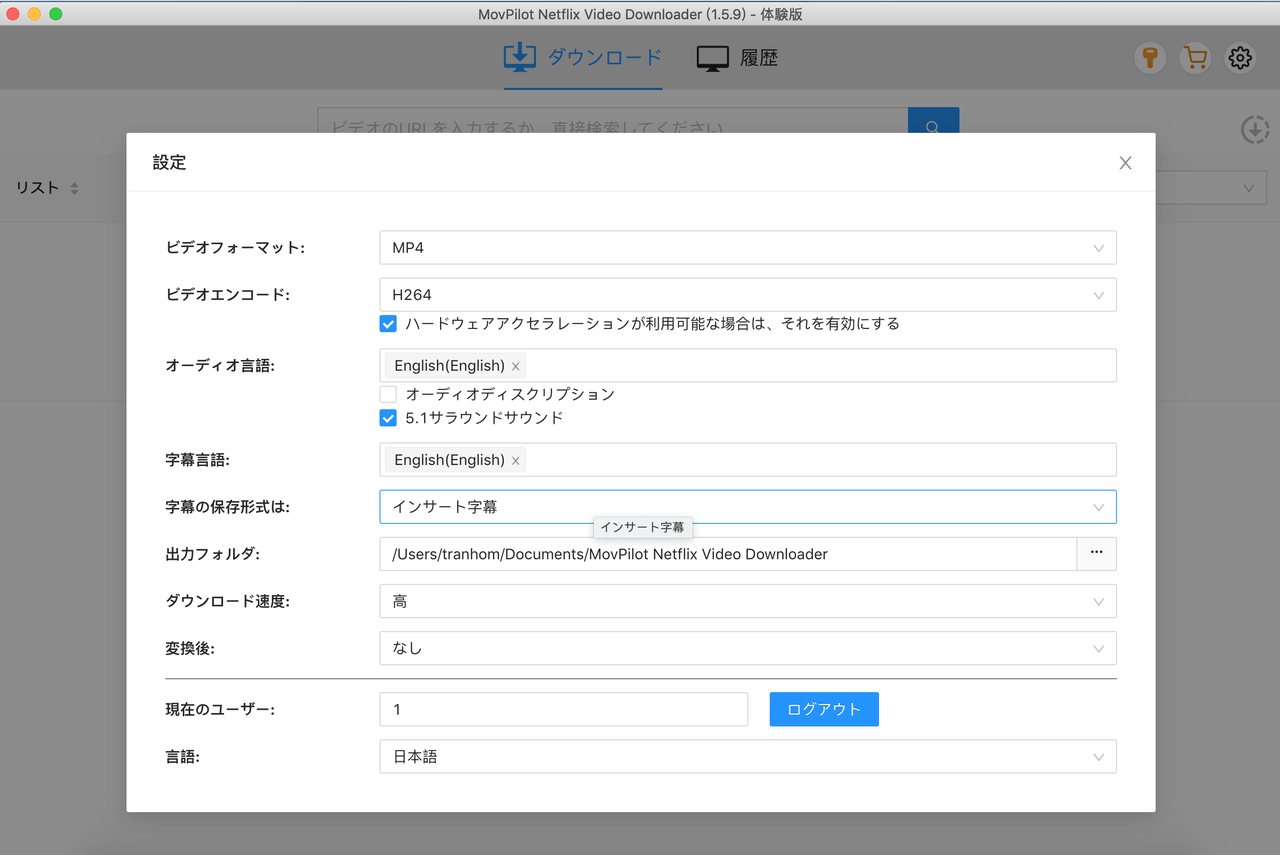Screen dimensions: 1280x855
Task: Toggle hardware acceleration checkbox
Action: coord(388,324)
